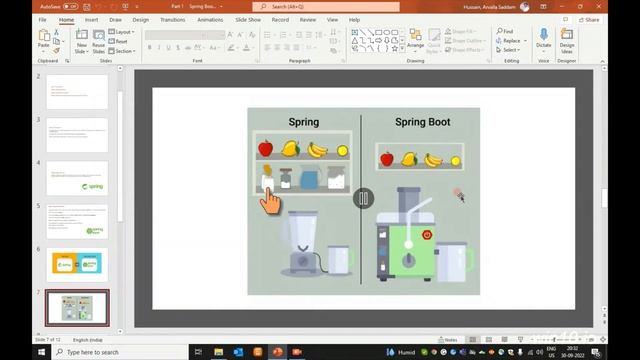Apply Underline formatting
The width and height of the screenshot is (640, 360).
point(169,48)
